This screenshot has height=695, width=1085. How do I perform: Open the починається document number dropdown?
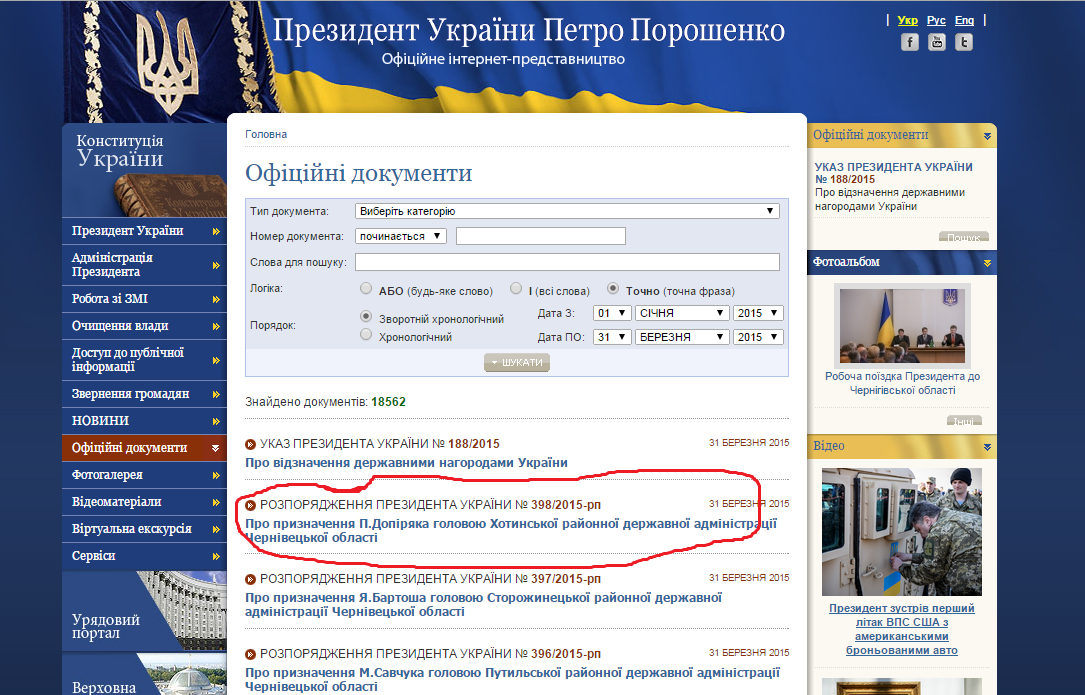[x=402, y=236]
